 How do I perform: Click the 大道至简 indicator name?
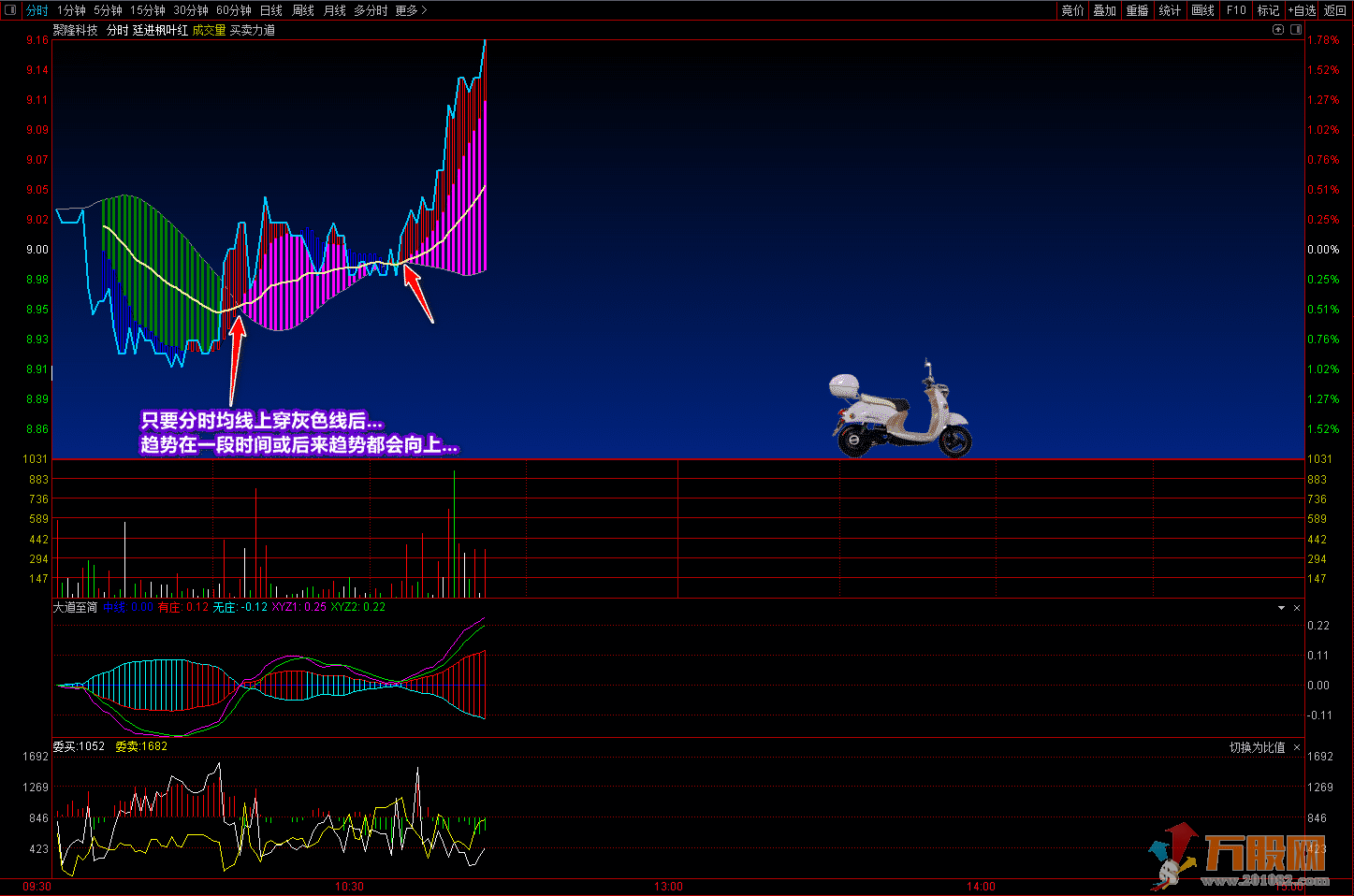point(75,607)
